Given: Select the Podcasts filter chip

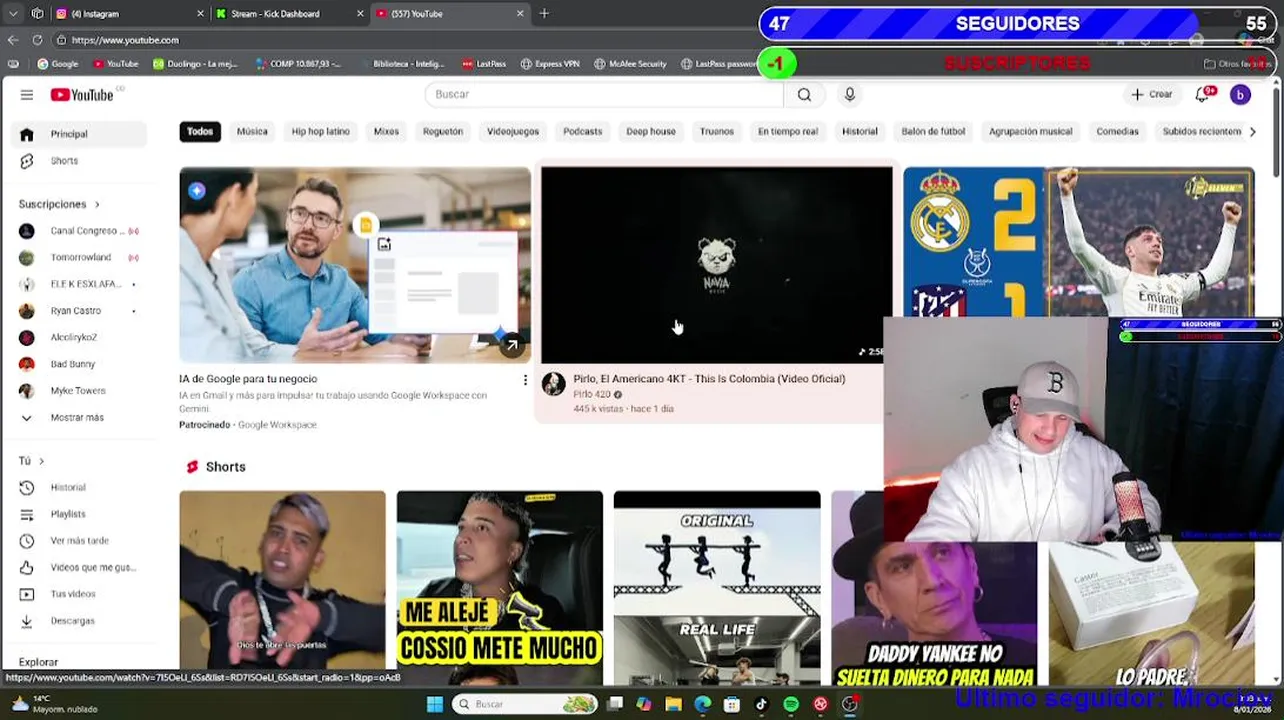Looking at the screenshot, I should tap(583, 132).
